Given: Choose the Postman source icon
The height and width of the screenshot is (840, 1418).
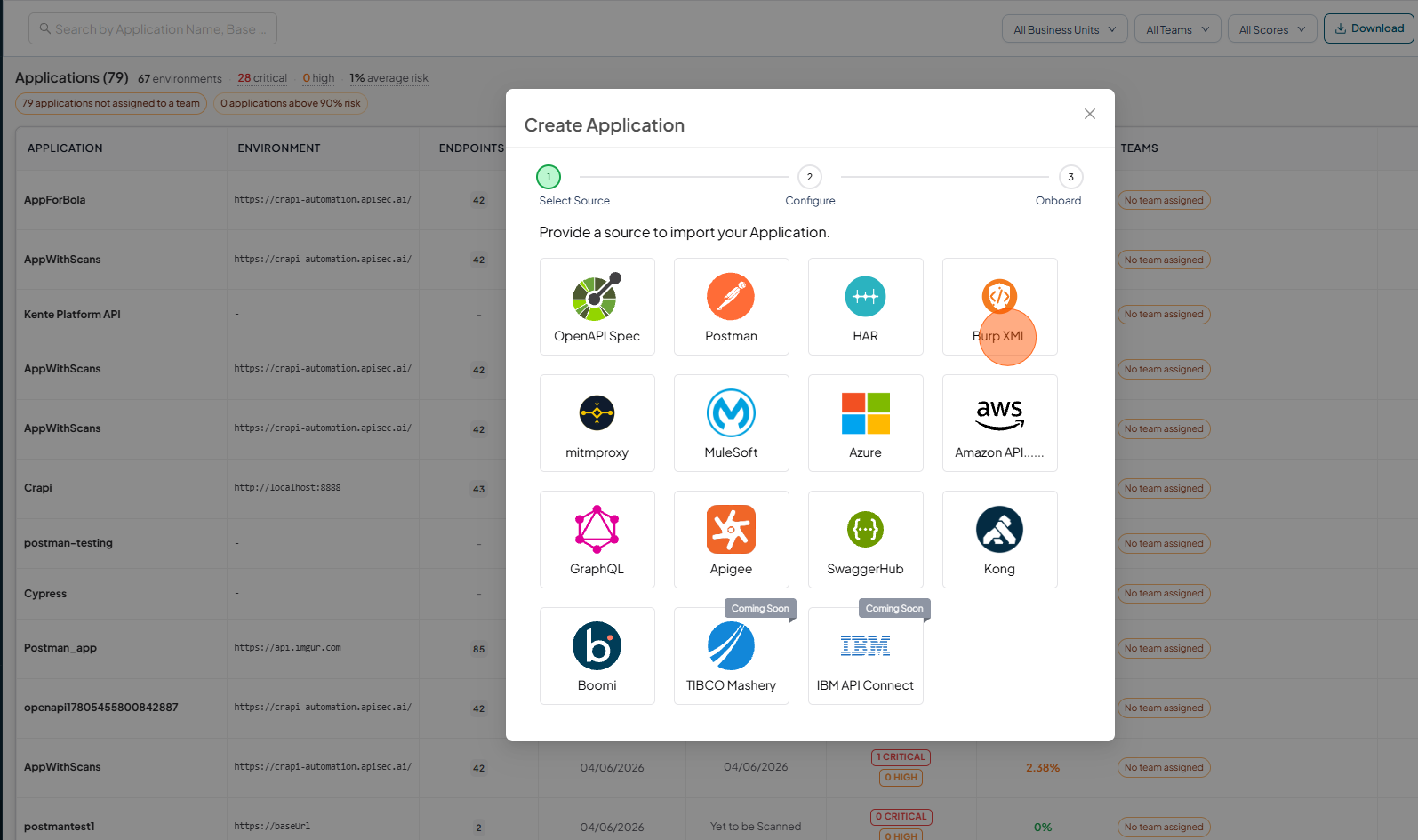Looking at the screenshot, I should tap(731, 297).
